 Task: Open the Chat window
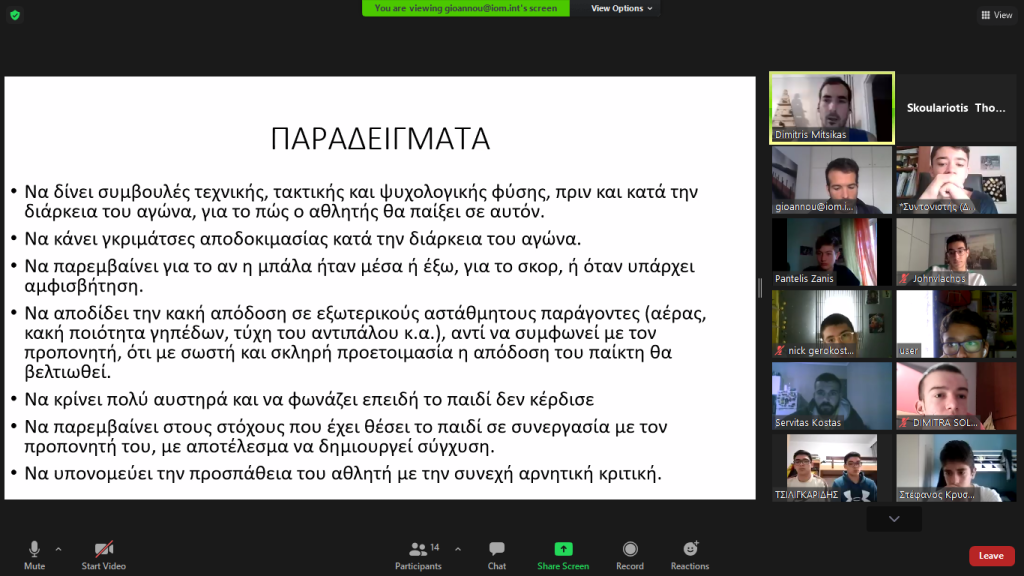click(497, 553)
